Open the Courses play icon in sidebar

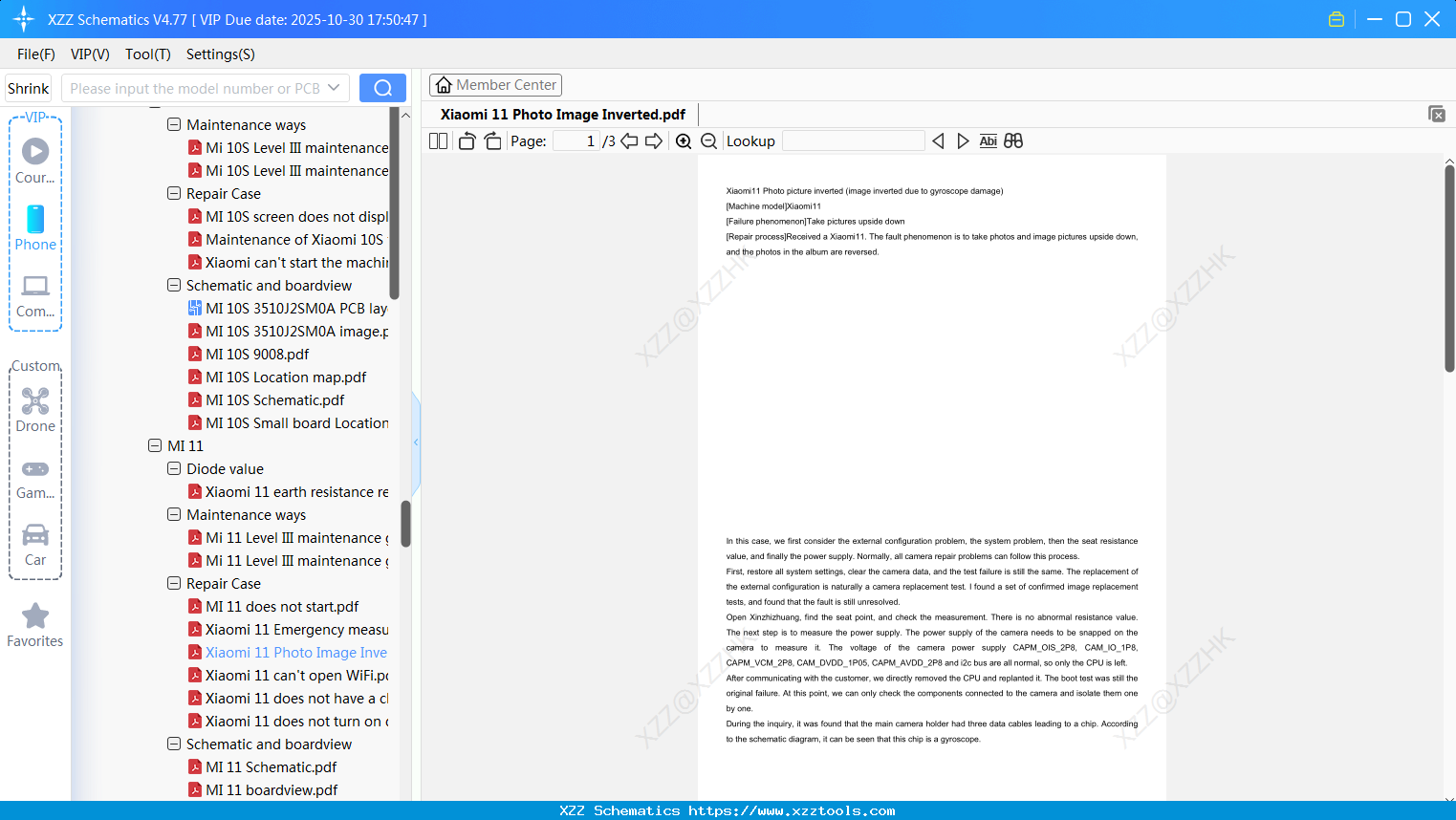pyautogui.click(x=35, y=151)
